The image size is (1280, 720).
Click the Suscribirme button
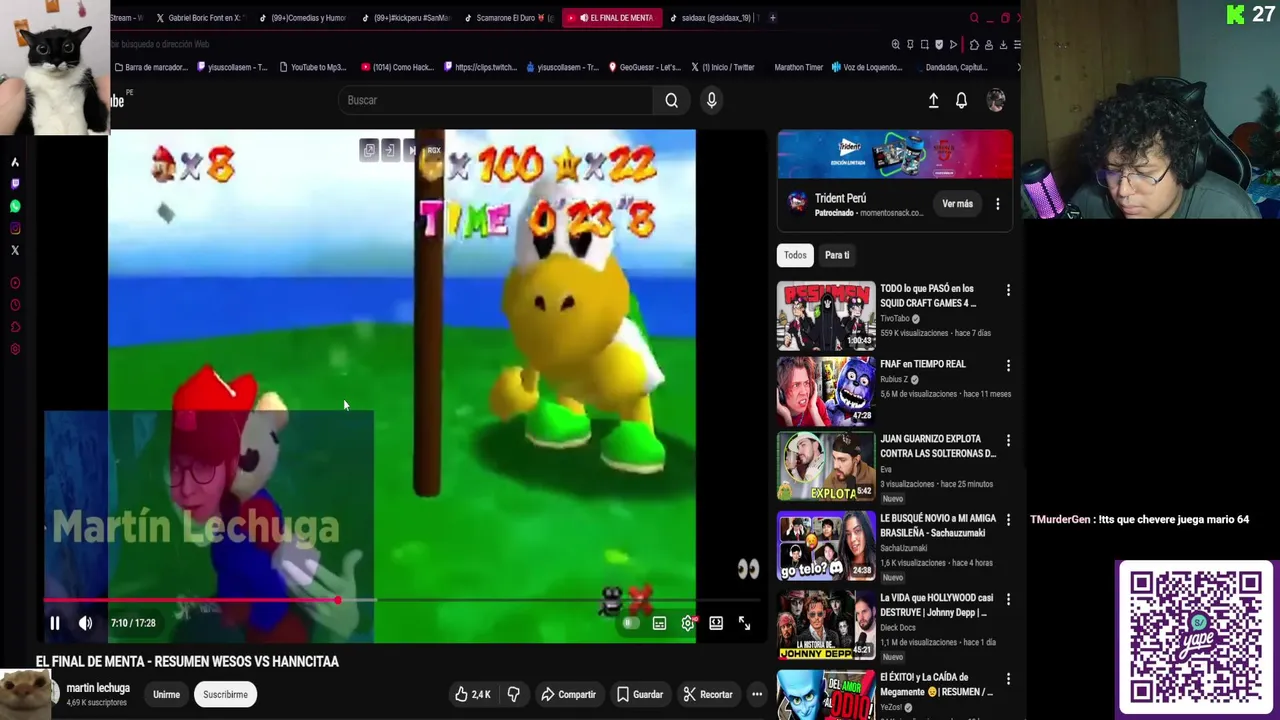(x=225, y=694)
